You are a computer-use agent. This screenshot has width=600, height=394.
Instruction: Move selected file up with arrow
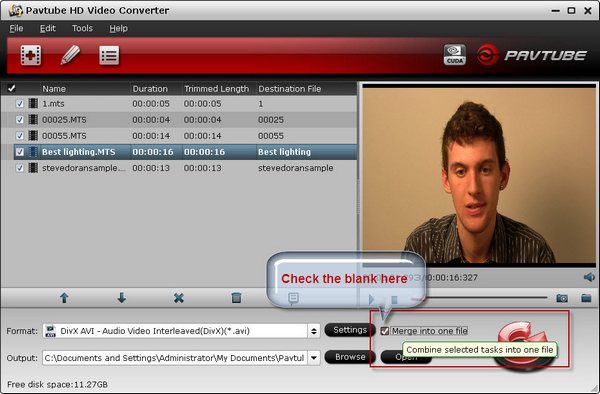coord(64,298)
